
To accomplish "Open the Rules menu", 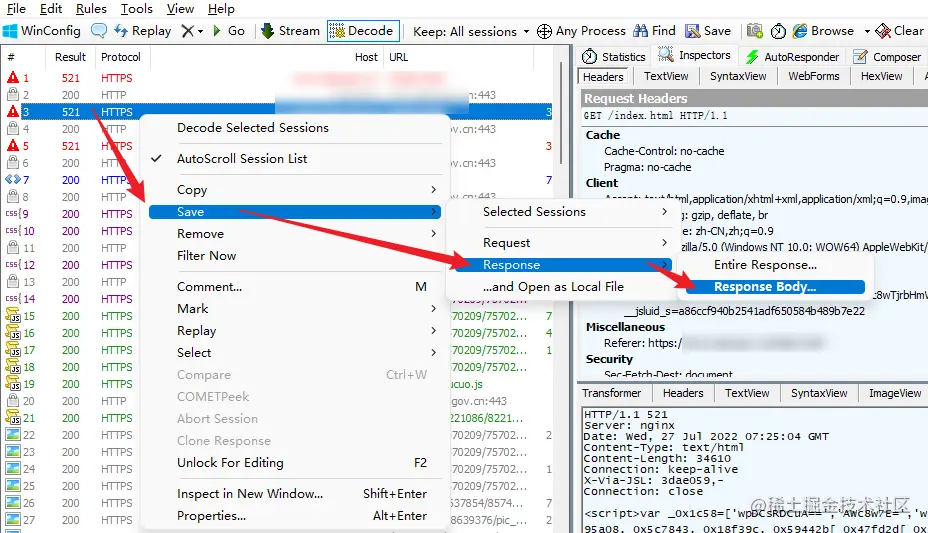I will (x=91, y=9).
